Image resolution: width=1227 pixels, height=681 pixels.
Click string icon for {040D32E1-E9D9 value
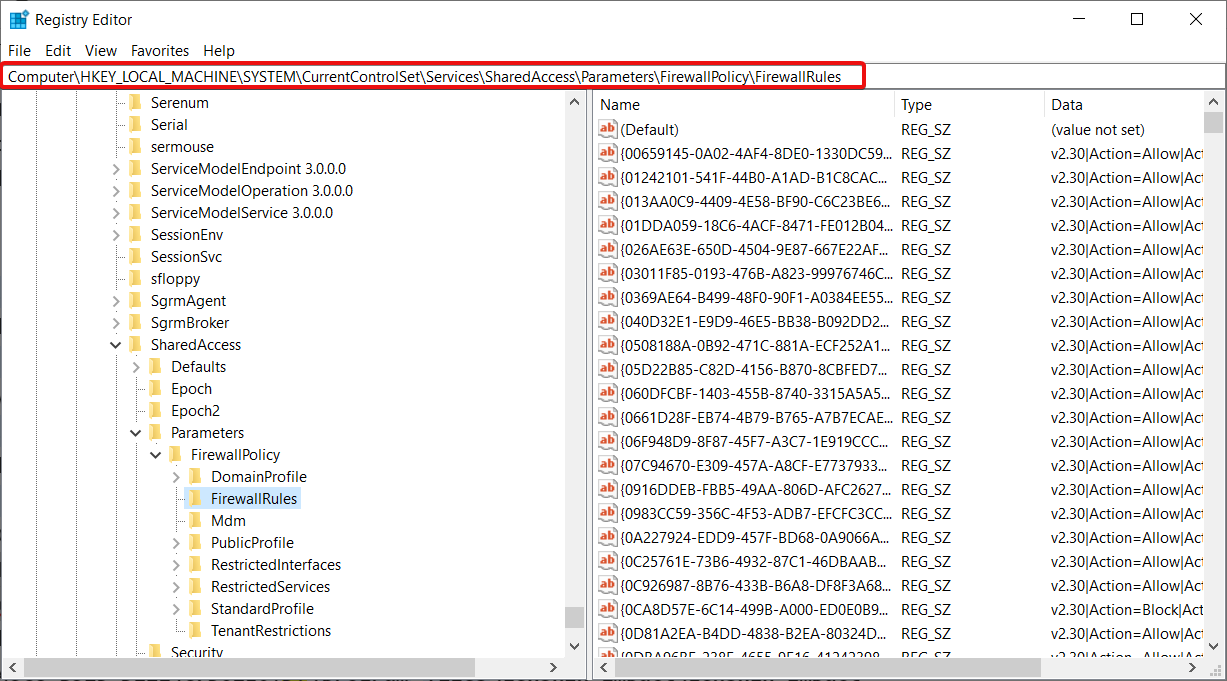[608, 321]
